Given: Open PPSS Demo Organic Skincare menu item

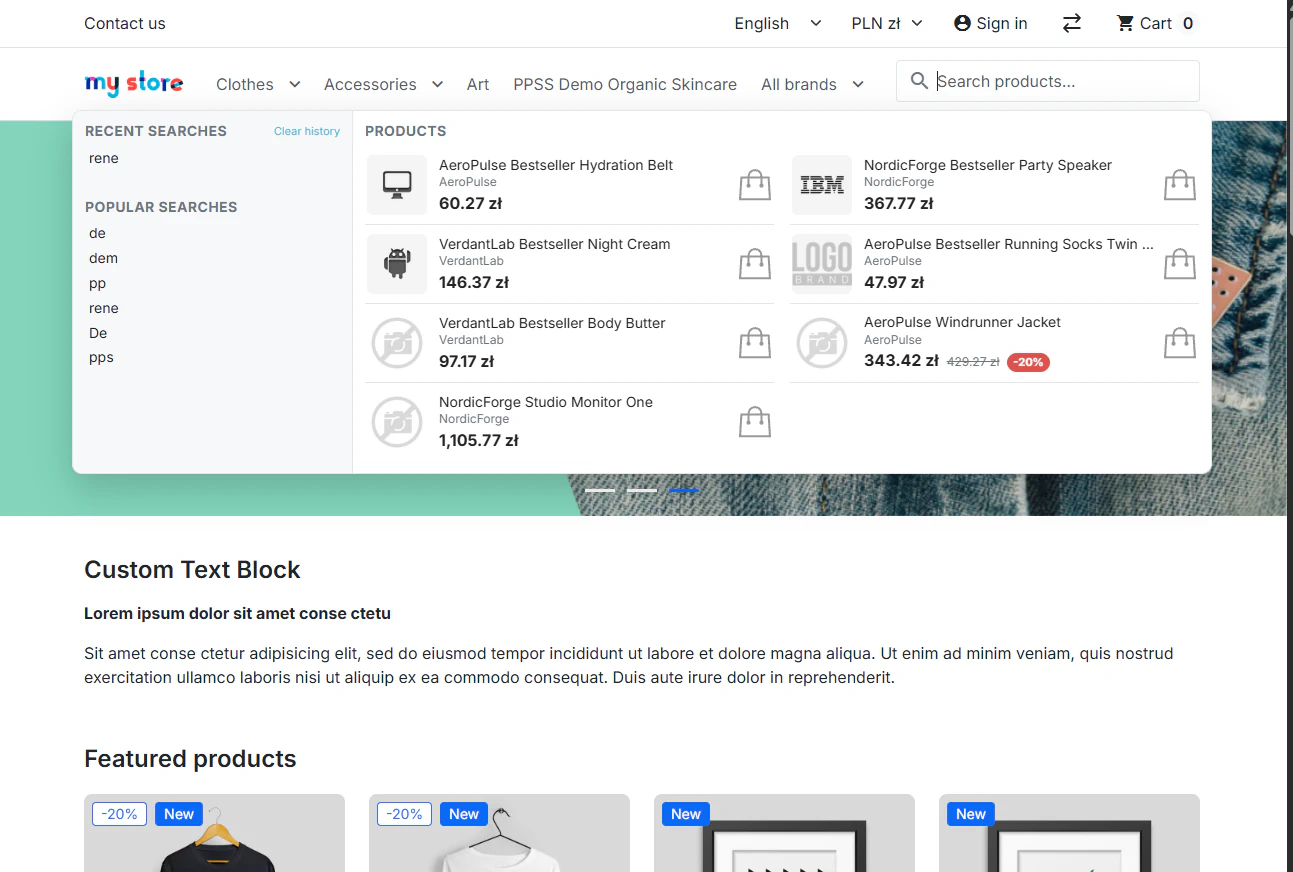Looking at the screenshot, I should click(625, 84).
